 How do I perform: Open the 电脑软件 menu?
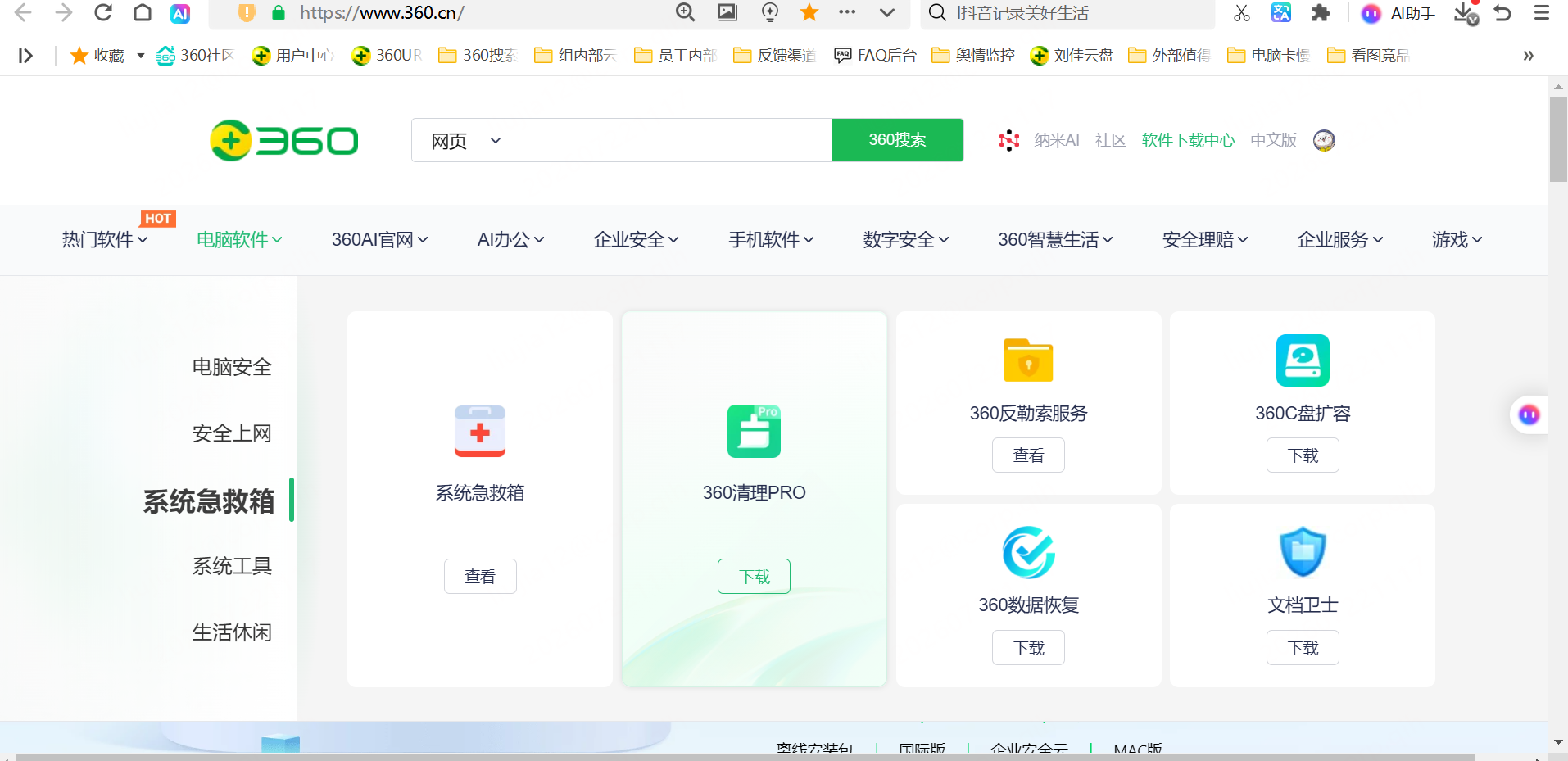coord(239,239)
